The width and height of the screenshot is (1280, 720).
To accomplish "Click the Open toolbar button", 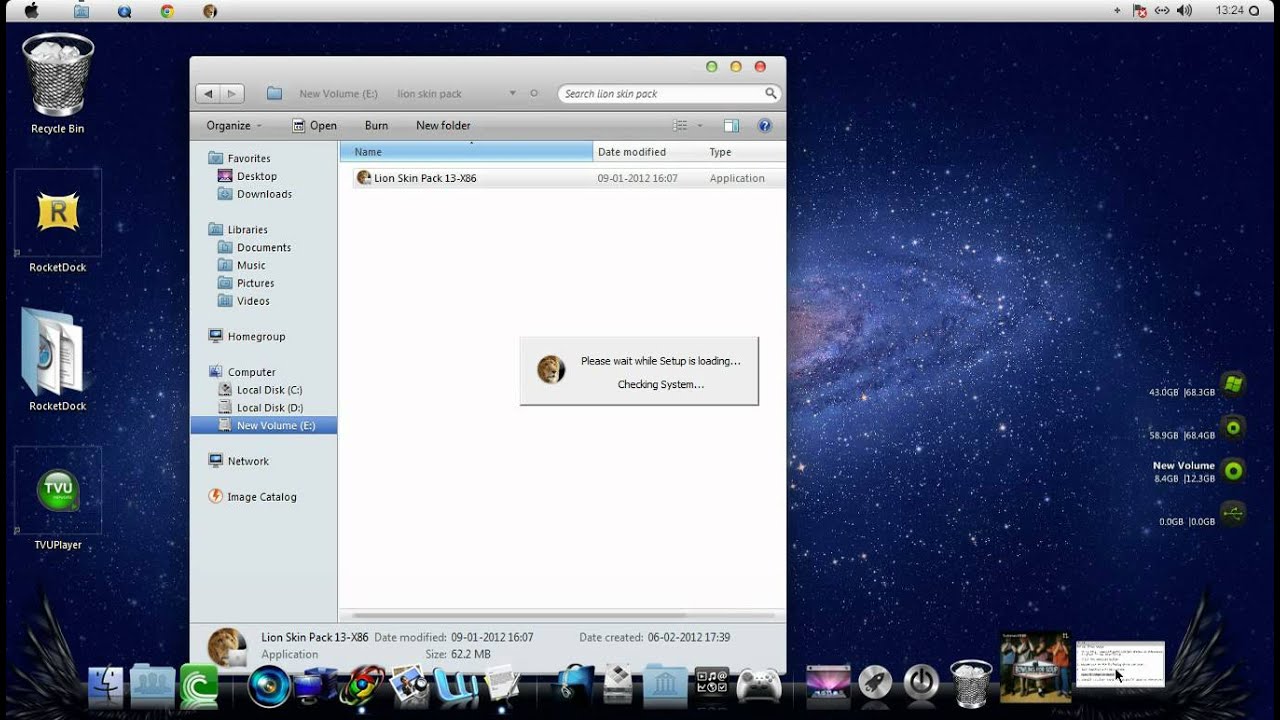I will tap(314, 126).
